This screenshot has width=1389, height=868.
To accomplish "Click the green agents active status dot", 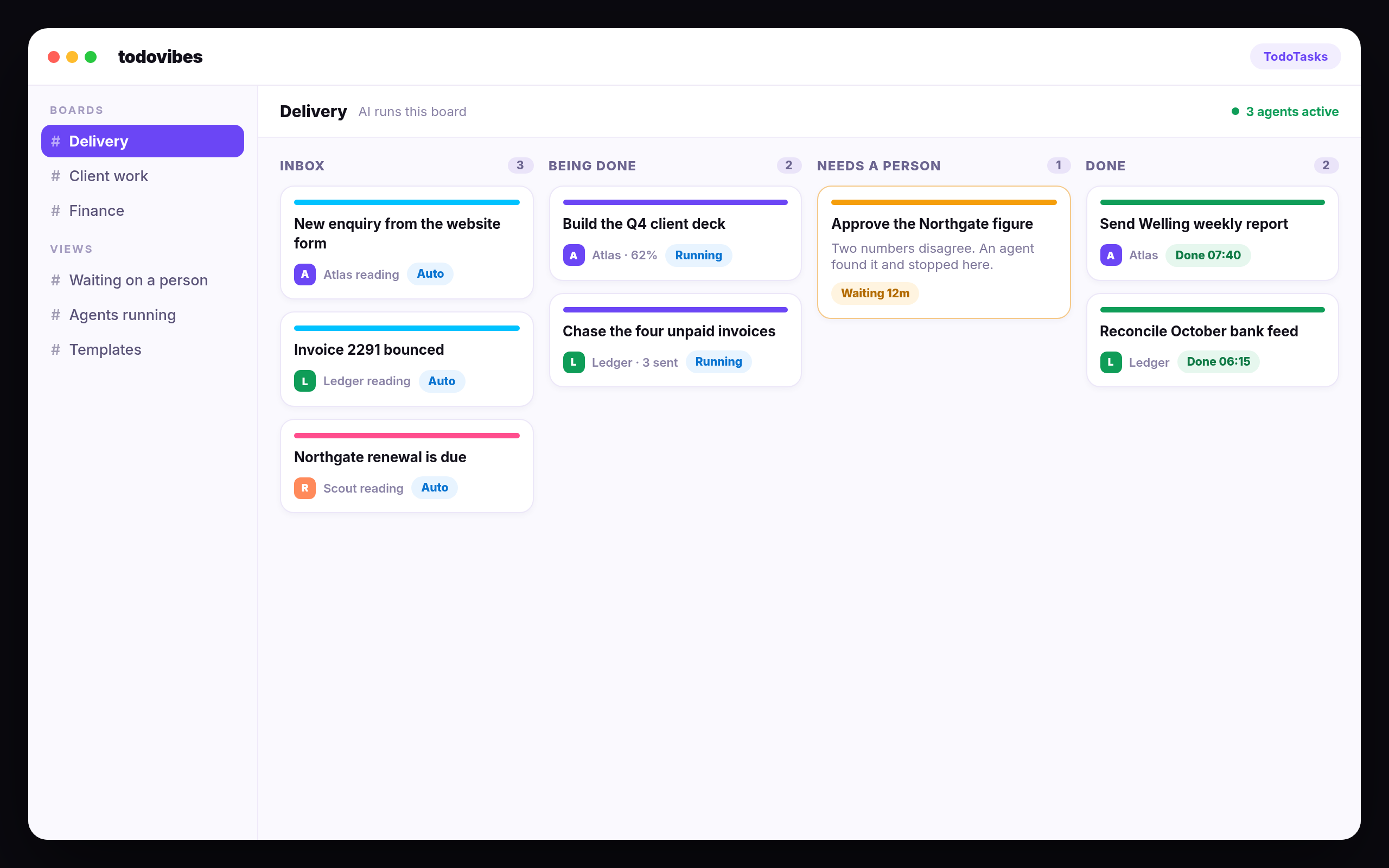I will pyautogui.click(x=1235, y=111).
